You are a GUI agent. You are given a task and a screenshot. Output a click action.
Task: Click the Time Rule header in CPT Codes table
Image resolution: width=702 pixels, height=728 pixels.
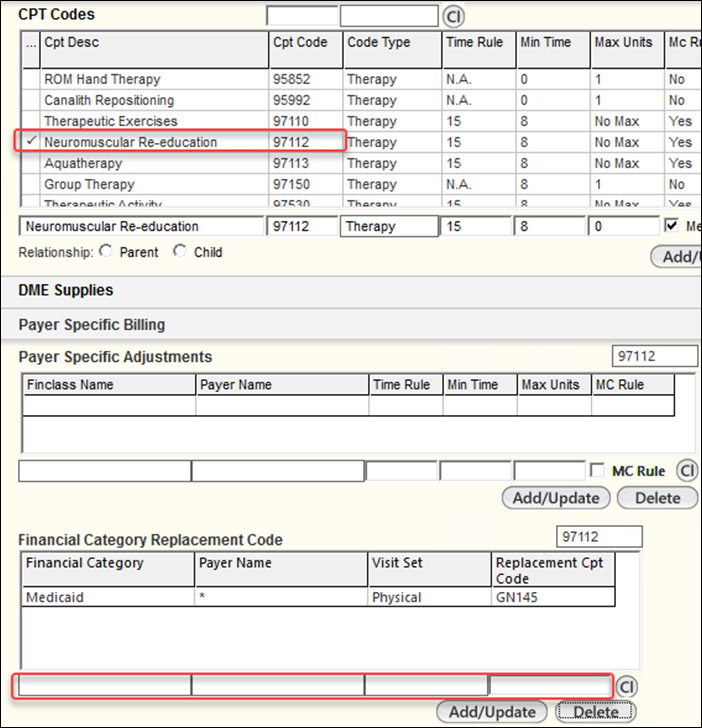pos(479,50)
